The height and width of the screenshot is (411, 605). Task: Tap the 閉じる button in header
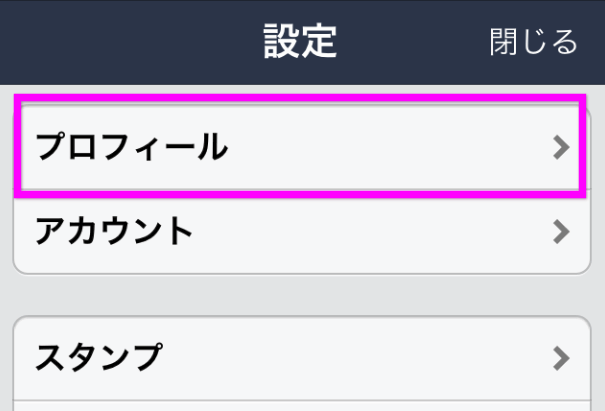click(x=533, y=42)
